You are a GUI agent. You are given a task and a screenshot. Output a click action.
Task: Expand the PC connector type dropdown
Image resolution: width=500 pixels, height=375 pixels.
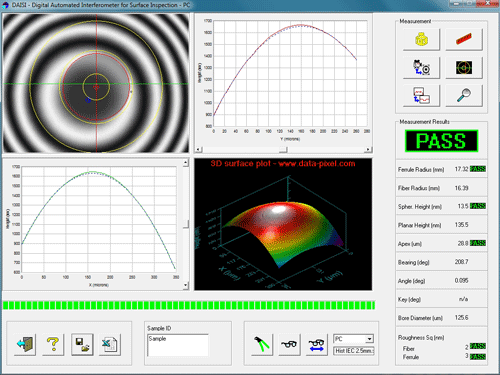(x=369, y=339)
